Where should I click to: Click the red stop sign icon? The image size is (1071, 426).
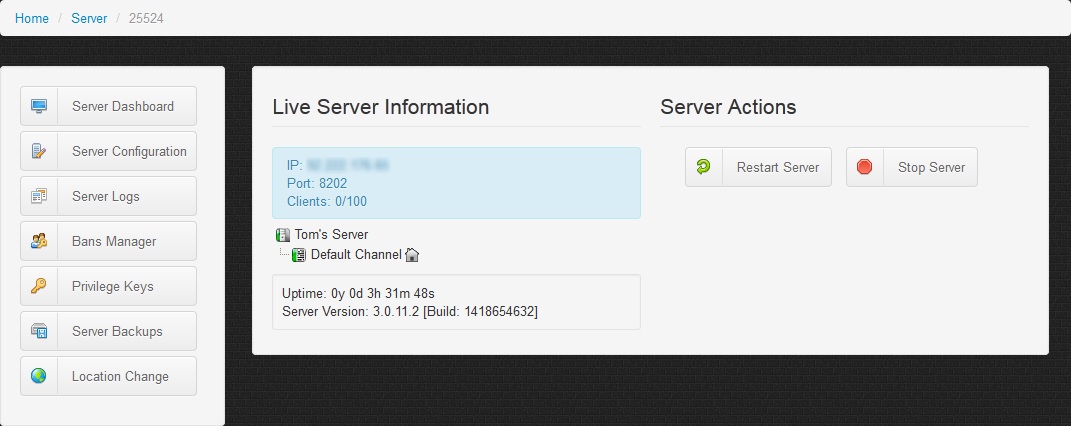click(x=865, y=167)
